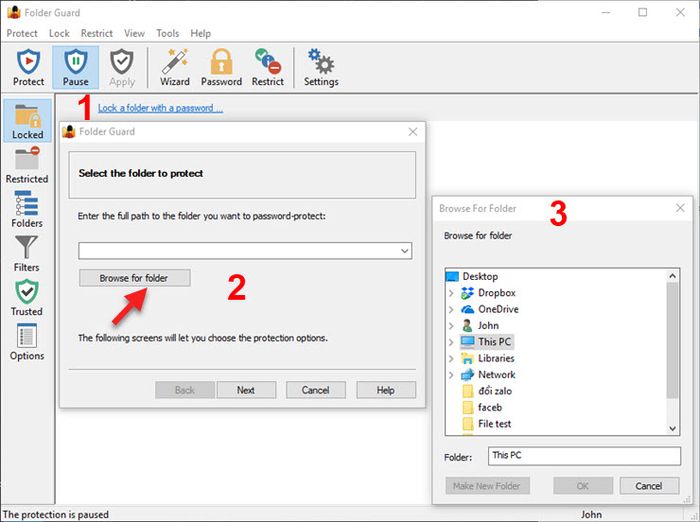This screenshot has width=700, height=522.
Task: Open the View menu
Action: [134, 33]
